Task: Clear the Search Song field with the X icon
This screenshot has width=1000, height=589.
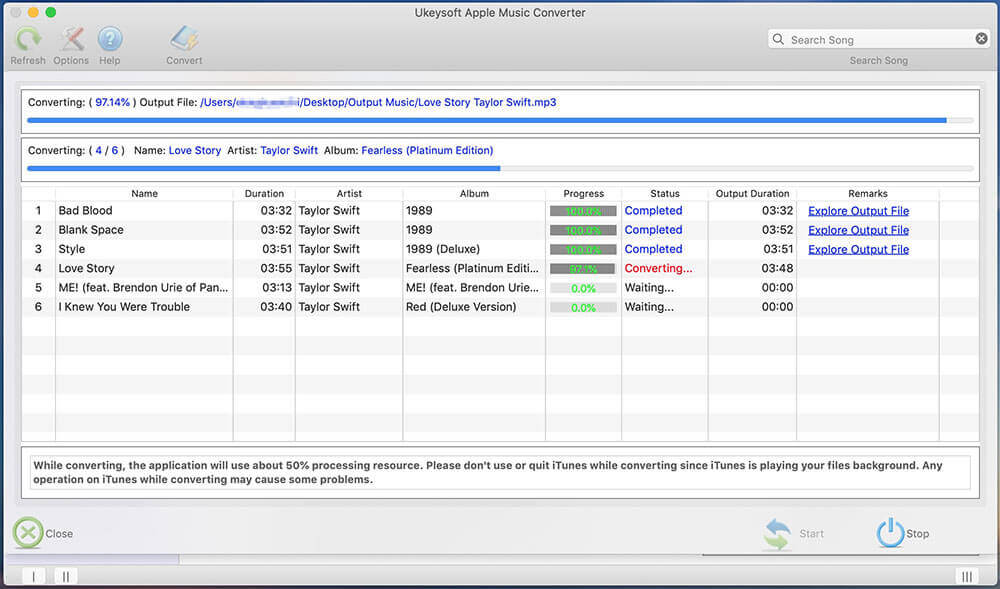Action: tap(982, 39)
